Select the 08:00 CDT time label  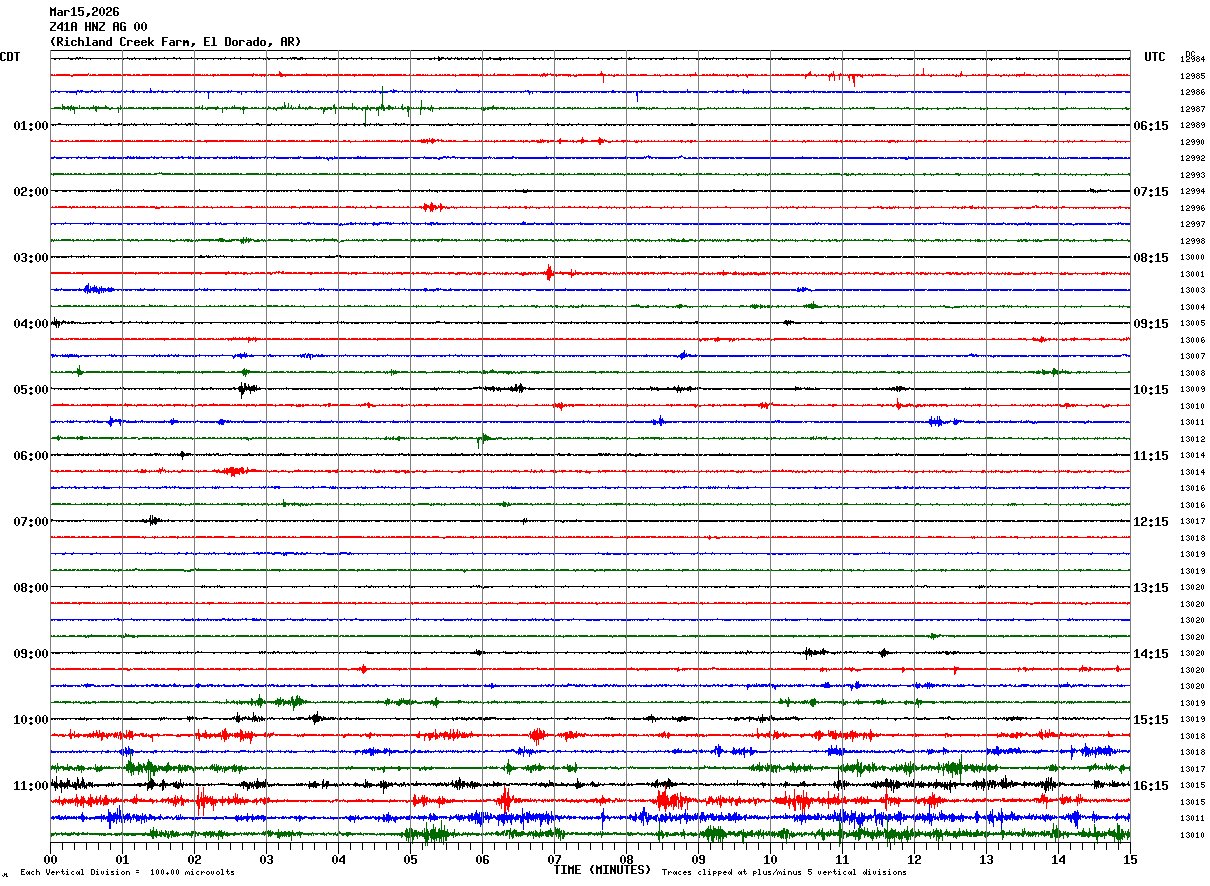(x=31, y=588)
